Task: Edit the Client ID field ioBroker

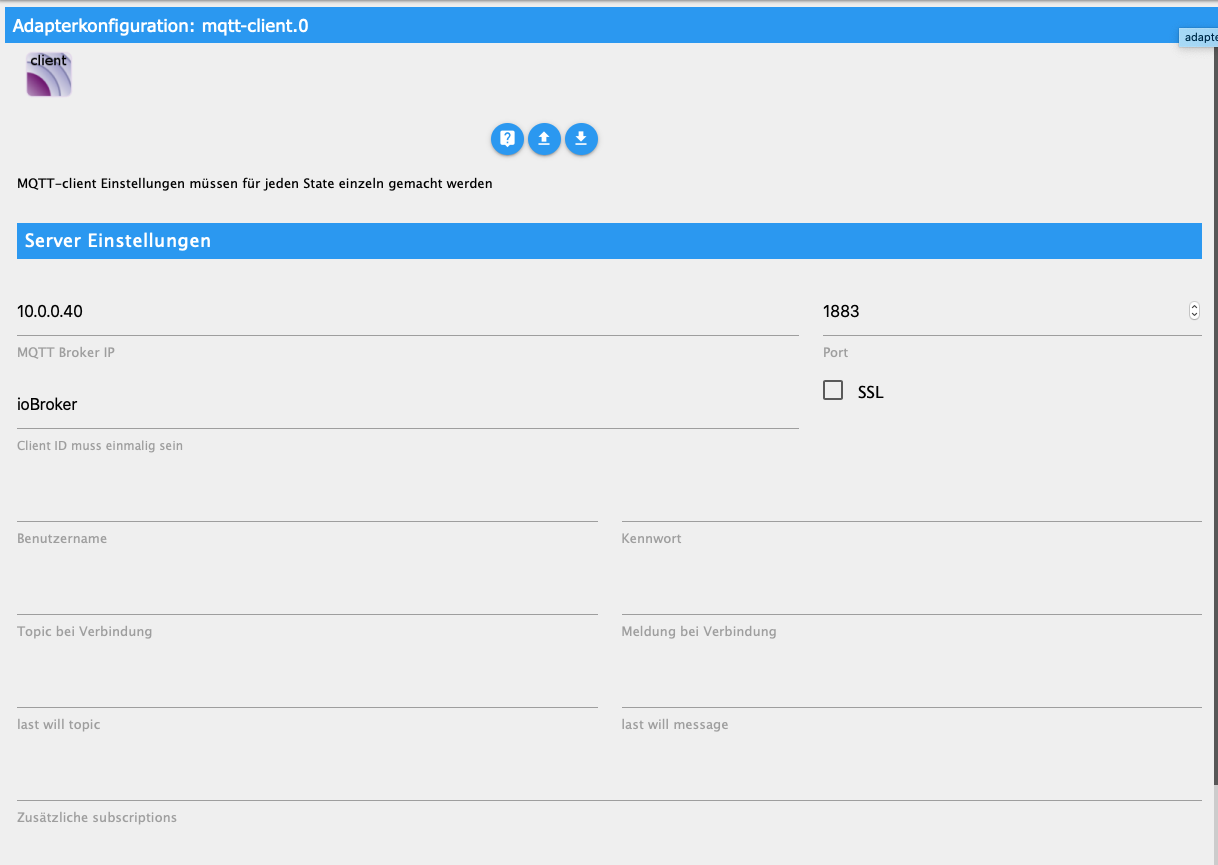Action: [x=408, y=405]
